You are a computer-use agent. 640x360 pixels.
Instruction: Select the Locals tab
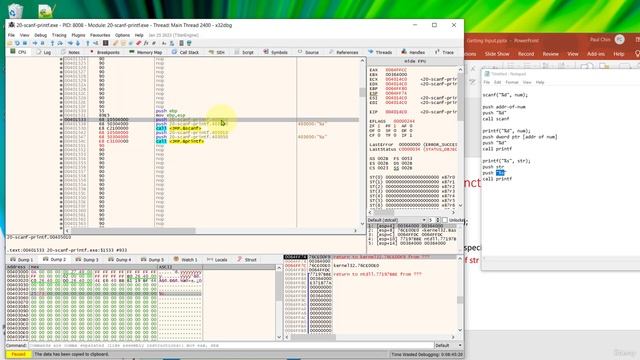[217, 260]
